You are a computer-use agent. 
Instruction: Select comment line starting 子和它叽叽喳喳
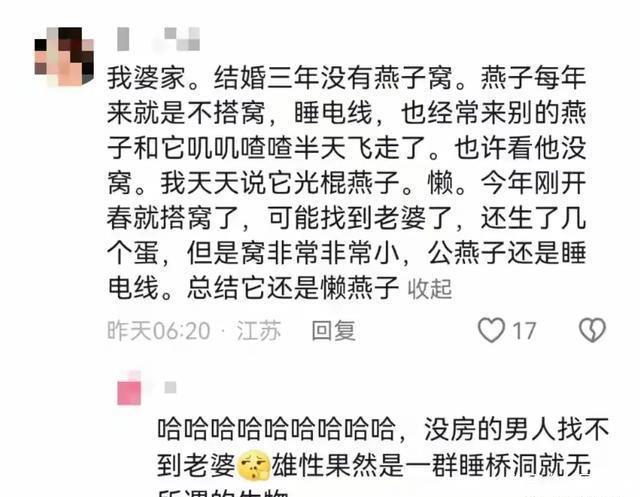click(x=347, y=148)
